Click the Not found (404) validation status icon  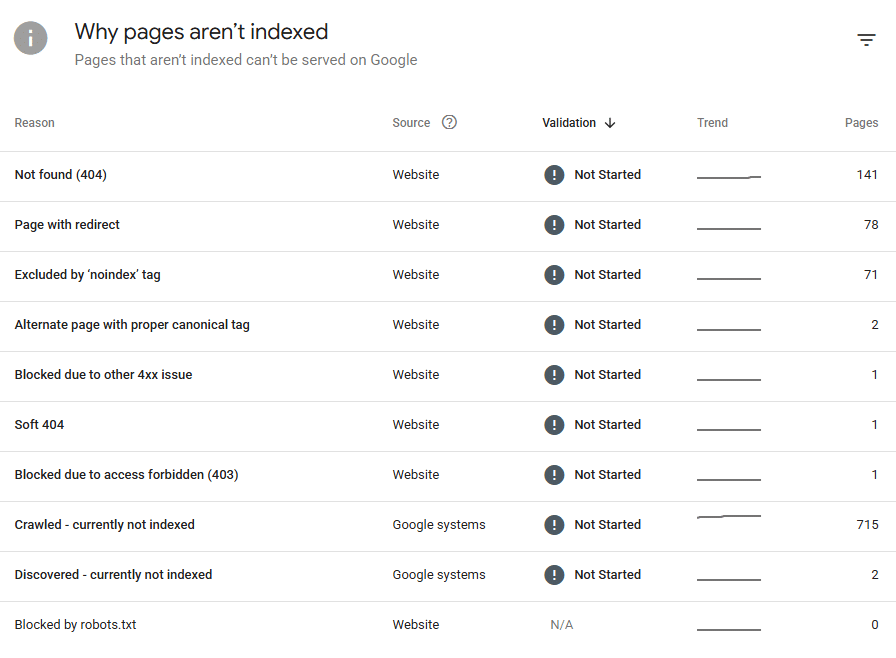(554, 175)
